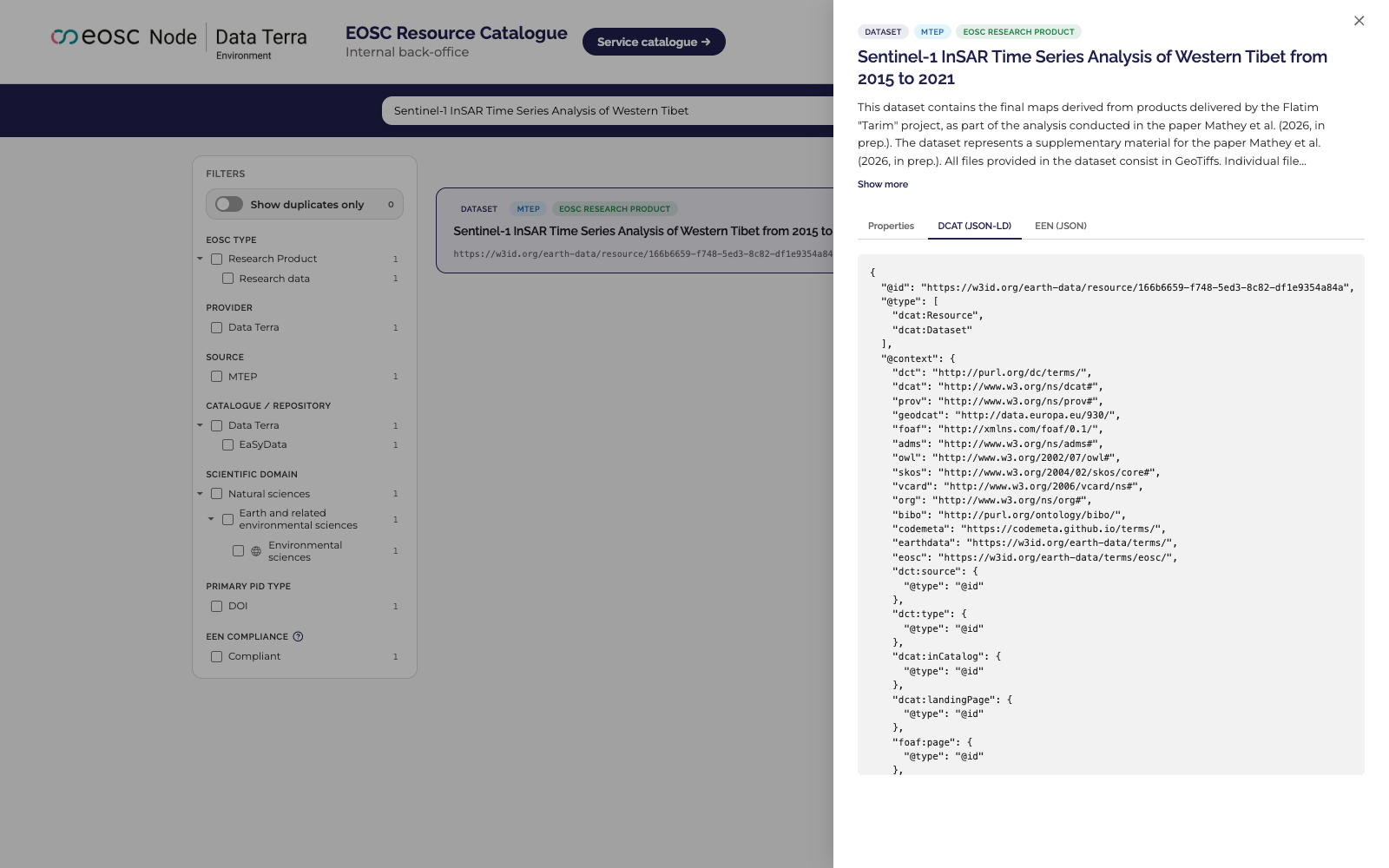Image resolution: width=1389 pixels, height=868 pixels.
Task: Collapse the Research Product tree arrow
Action: click(x=200, y=259)
